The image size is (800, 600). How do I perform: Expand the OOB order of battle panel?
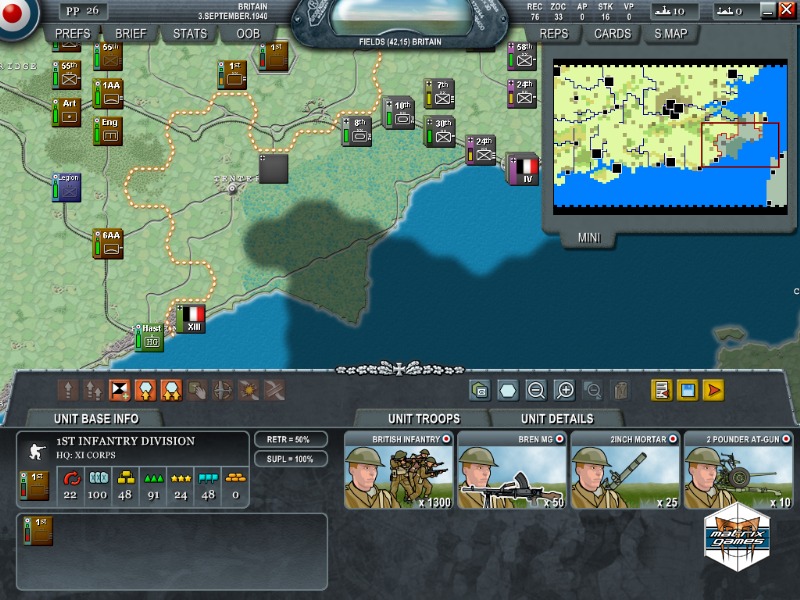(x=247, y=33)
